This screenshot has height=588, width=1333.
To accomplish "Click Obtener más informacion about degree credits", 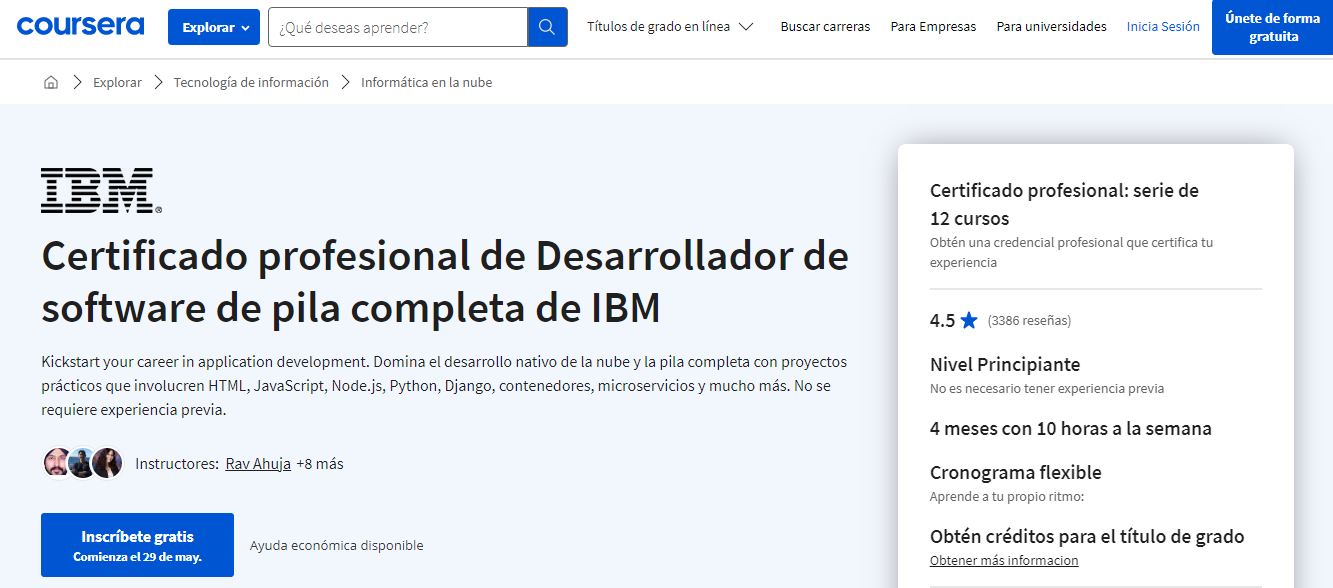I will coord(1003,560).
